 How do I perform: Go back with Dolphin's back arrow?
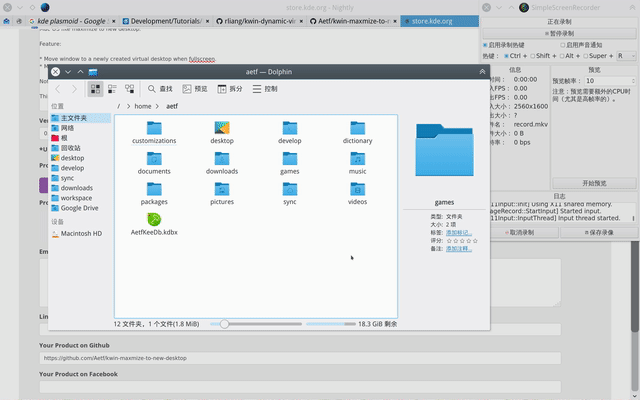point(58,89)
